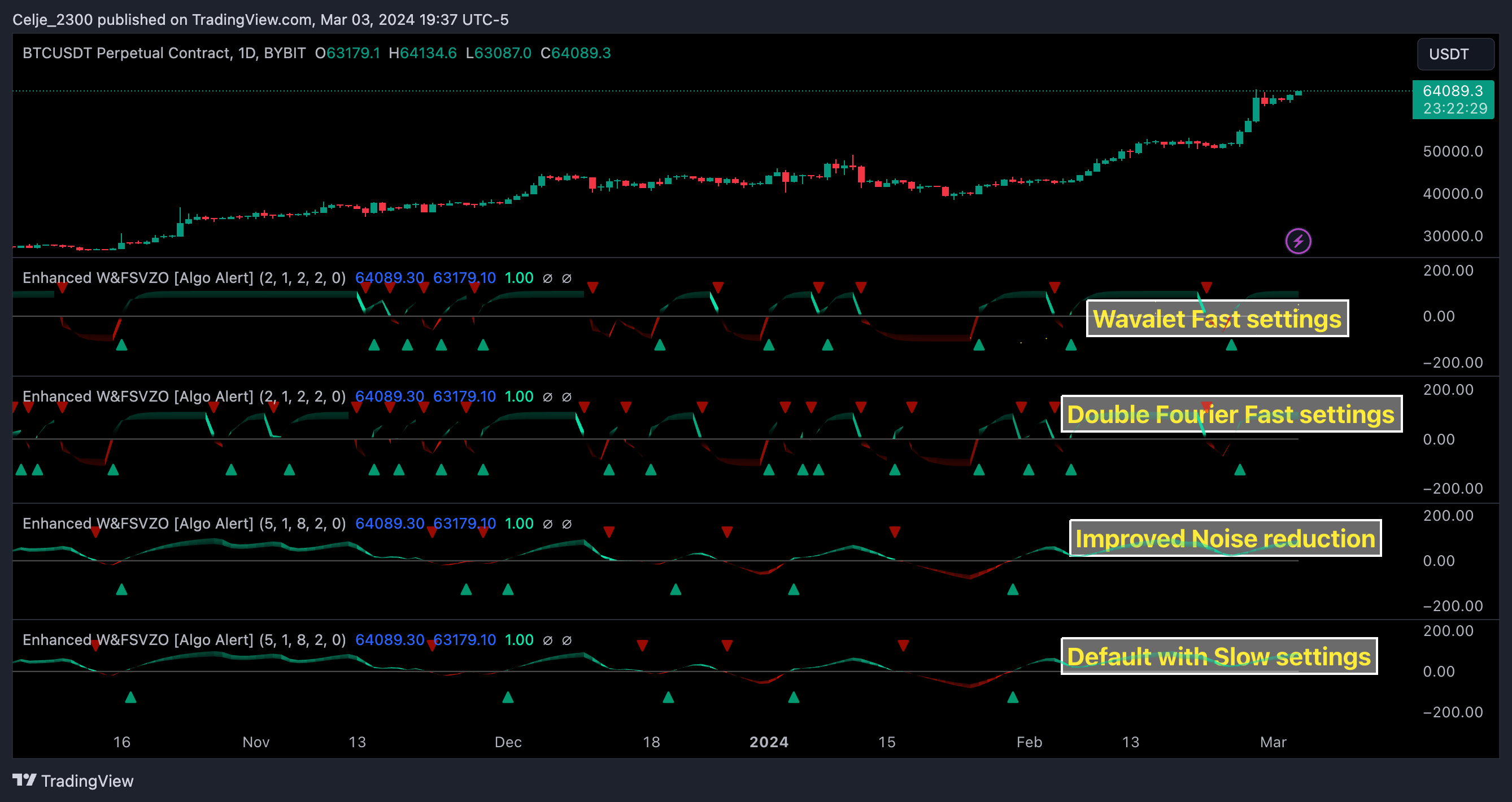The image size is (1512, 802).
Task: Click the BTCUSDT Perpetual Contract symbol title
Action: click(164, 53)
